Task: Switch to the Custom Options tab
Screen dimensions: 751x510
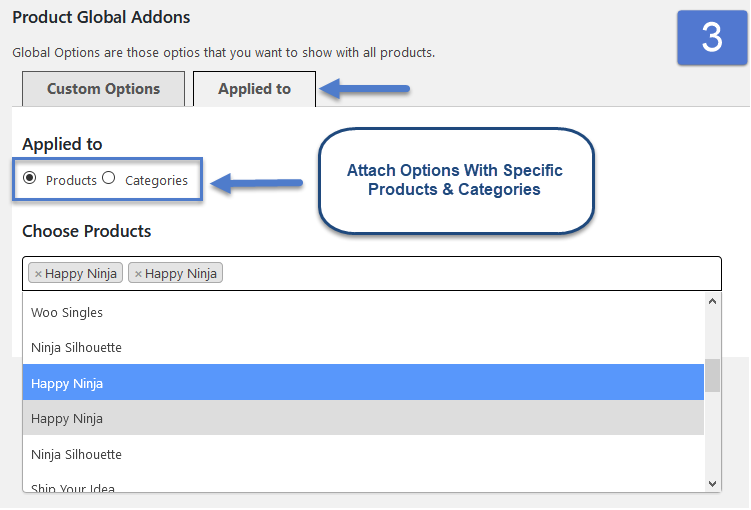Action: click(103, 89)
